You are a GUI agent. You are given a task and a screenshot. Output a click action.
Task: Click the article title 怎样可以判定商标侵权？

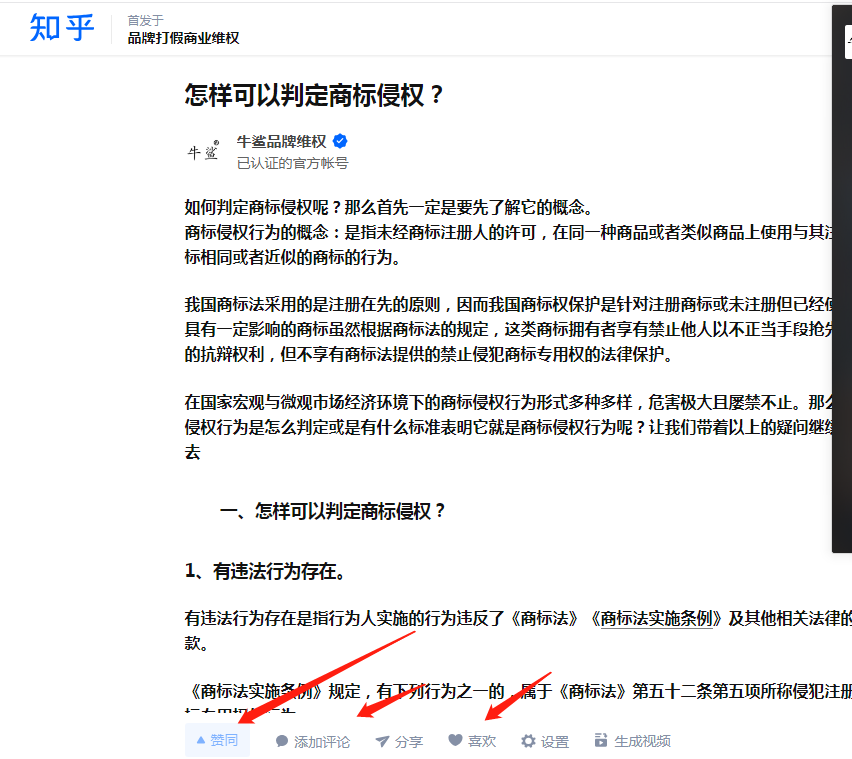tap(314, 96)
